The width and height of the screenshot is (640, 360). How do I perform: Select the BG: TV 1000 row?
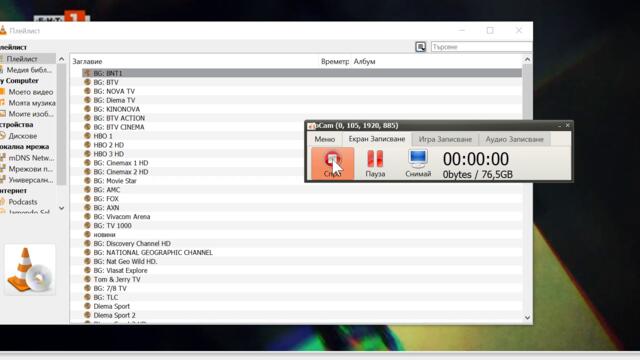[302, 226]
